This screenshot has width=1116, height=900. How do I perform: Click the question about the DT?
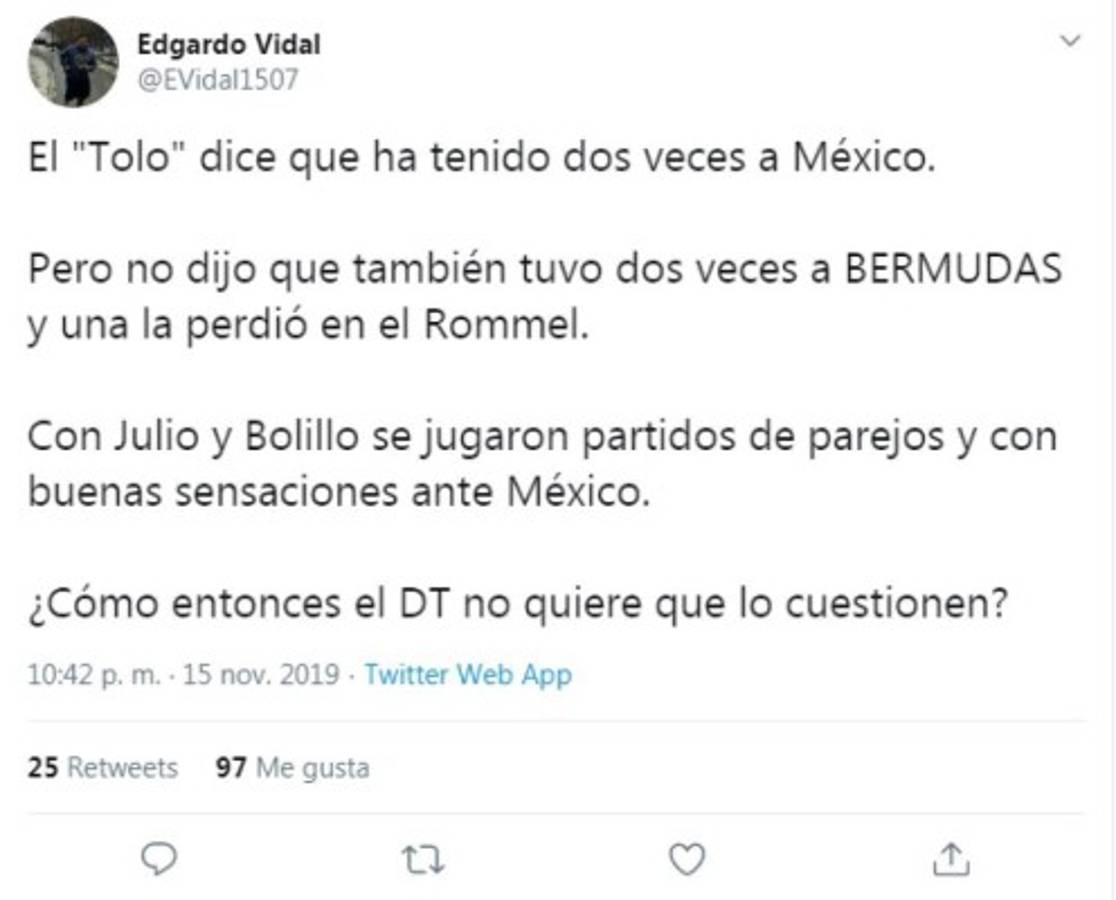(x=516, y=606)
